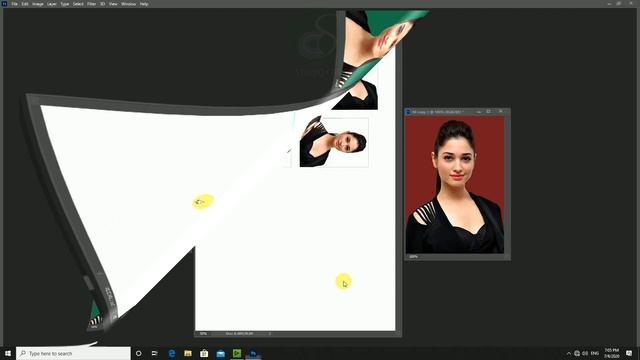Close the portrait document window
640x360 pixels.
tap(501, 111)
